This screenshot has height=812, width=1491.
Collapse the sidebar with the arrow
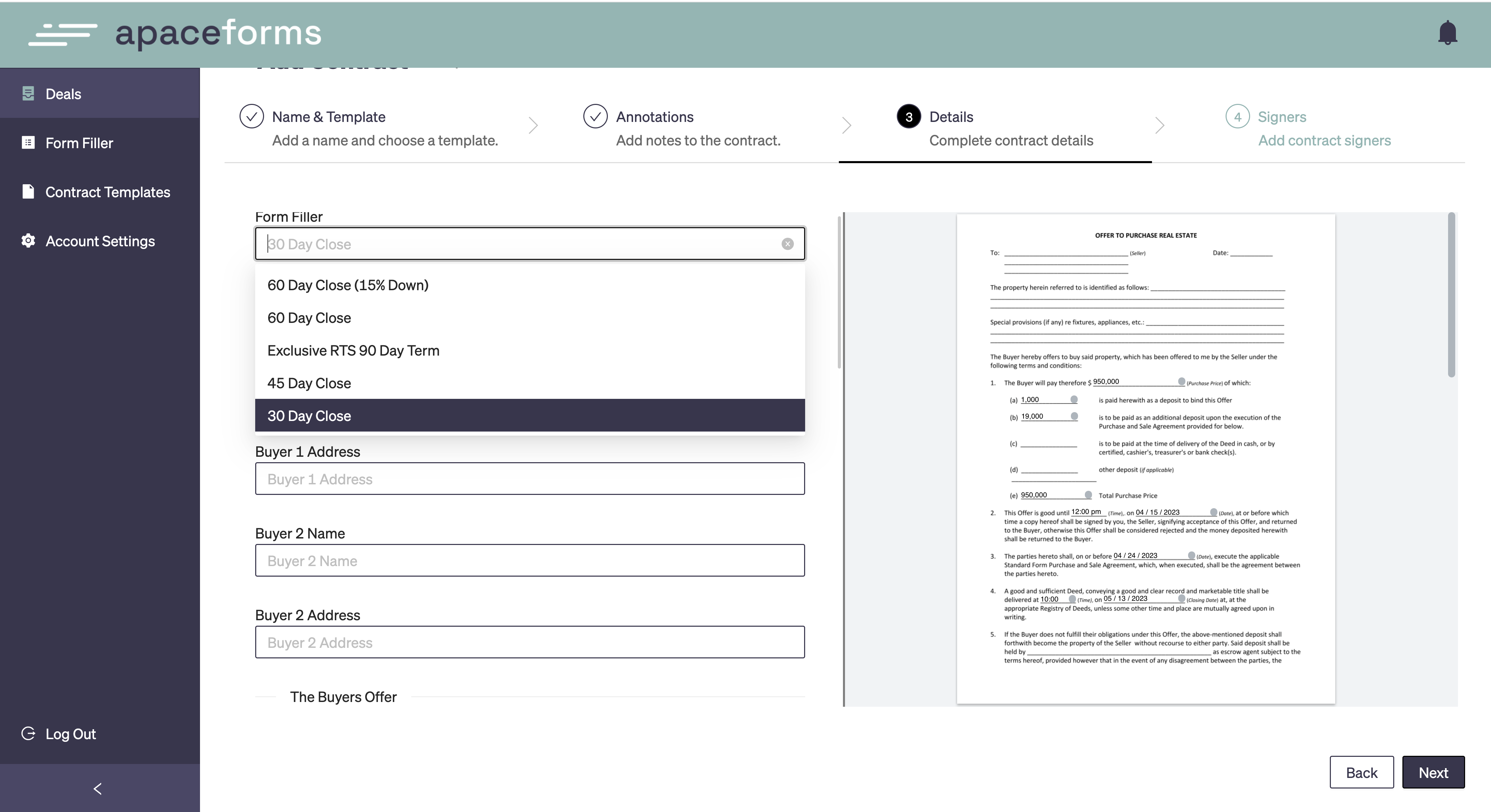click(98, 788)
